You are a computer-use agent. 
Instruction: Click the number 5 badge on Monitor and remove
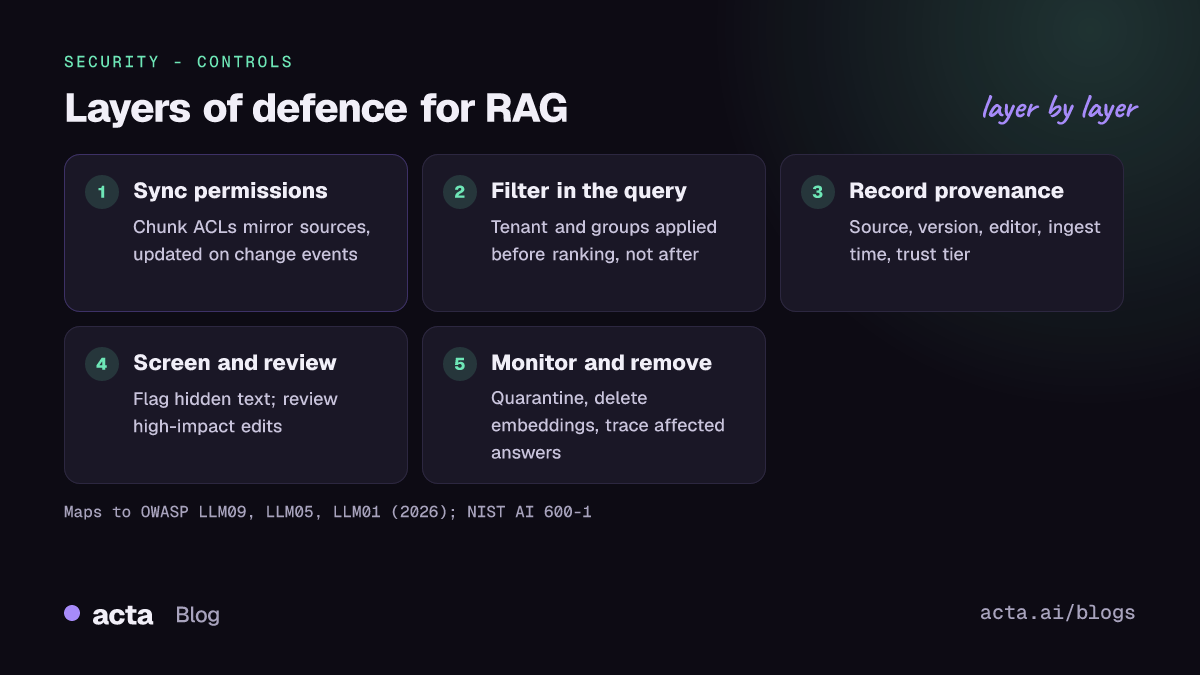point(459,364)
